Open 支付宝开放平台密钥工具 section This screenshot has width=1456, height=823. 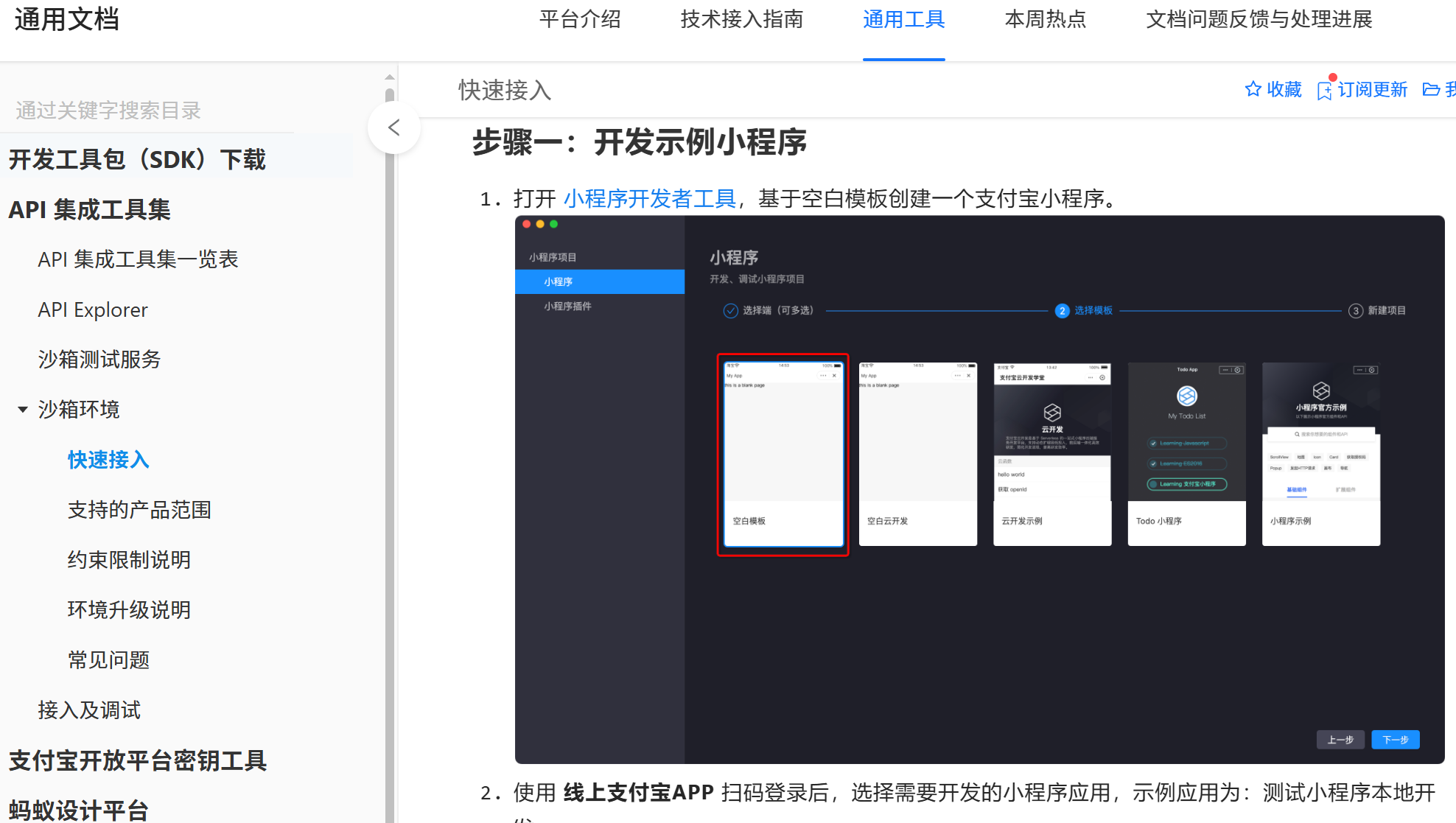point(138,760)
